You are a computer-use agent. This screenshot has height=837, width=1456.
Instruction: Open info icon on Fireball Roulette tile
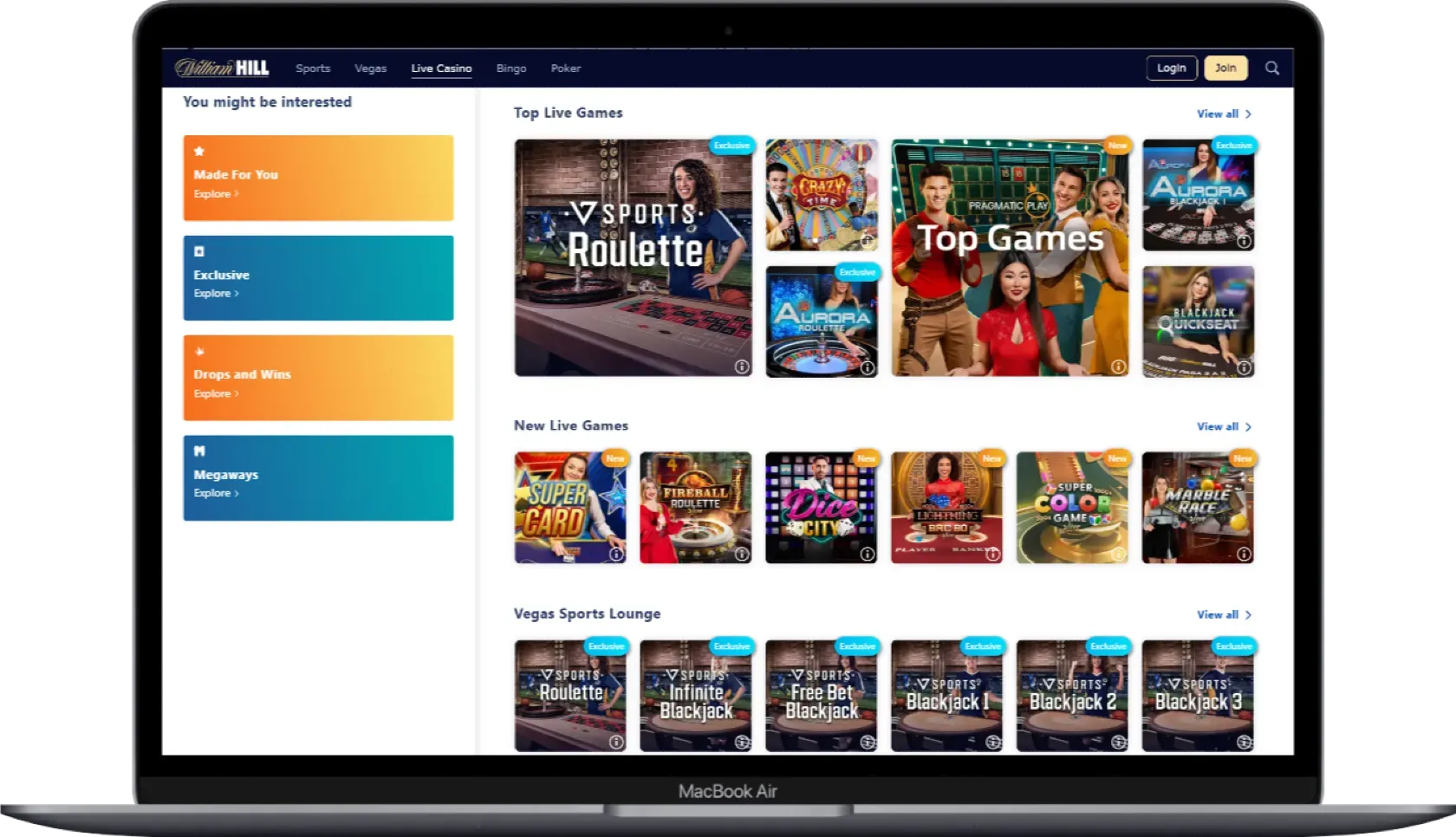point(742,554)
